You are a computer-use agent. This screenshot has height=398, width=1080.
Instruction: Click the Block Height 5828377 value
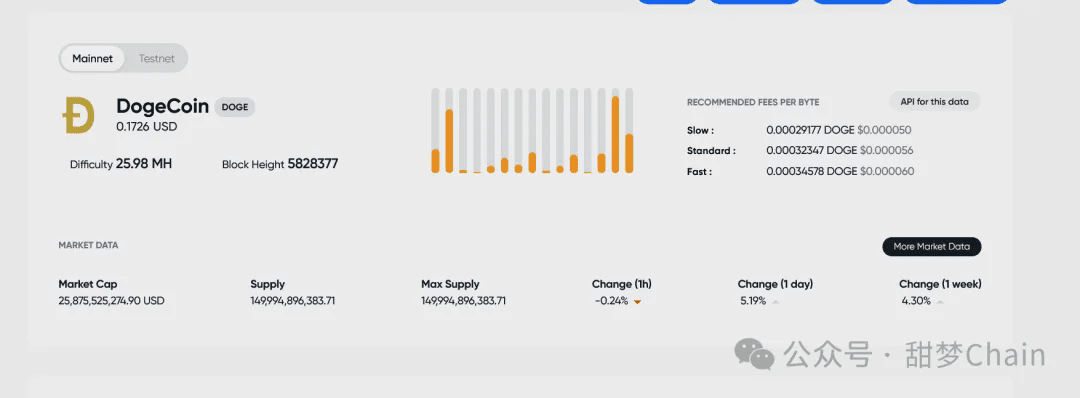[313, 164]
